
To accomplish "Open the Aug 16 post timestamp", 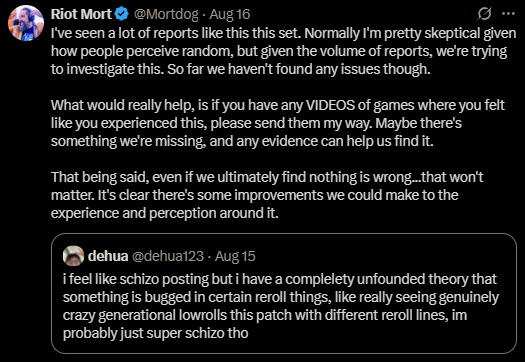I will [230, 14].
